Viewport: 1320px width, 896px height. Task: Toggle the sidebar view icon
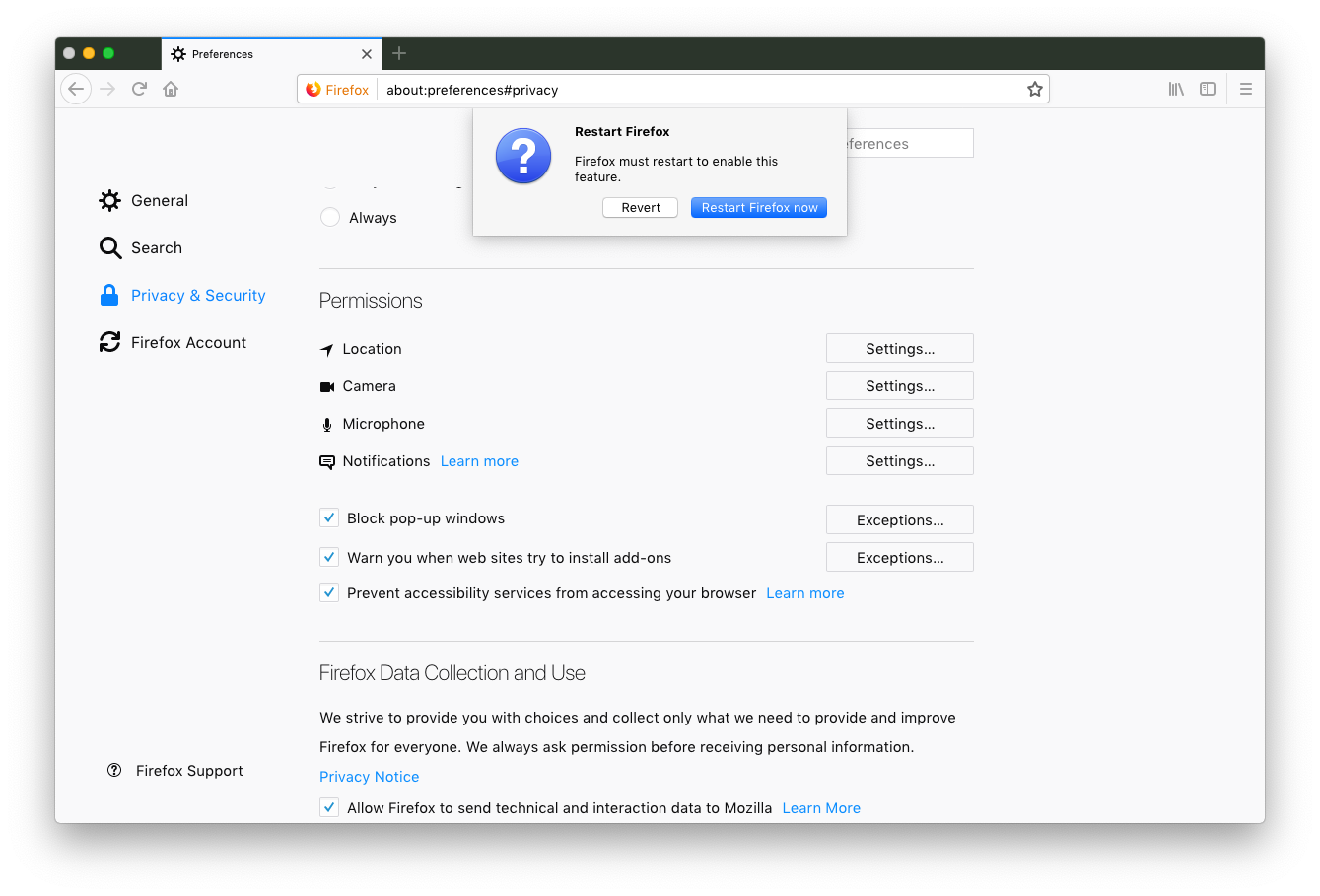click(x=1208, y=89)
